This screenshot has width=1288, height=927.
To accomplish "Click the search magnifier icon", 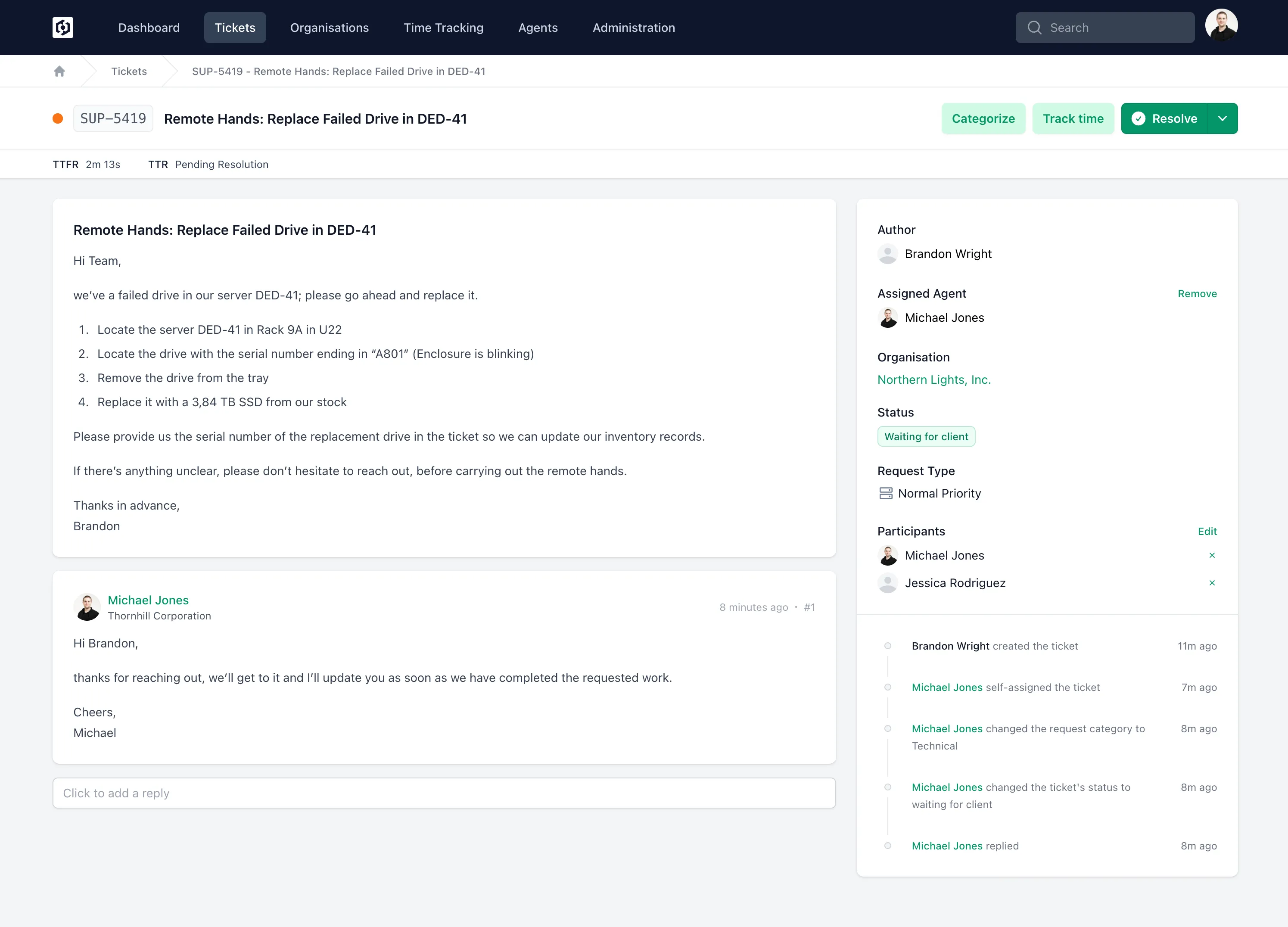I will (x=1034, y=27).
